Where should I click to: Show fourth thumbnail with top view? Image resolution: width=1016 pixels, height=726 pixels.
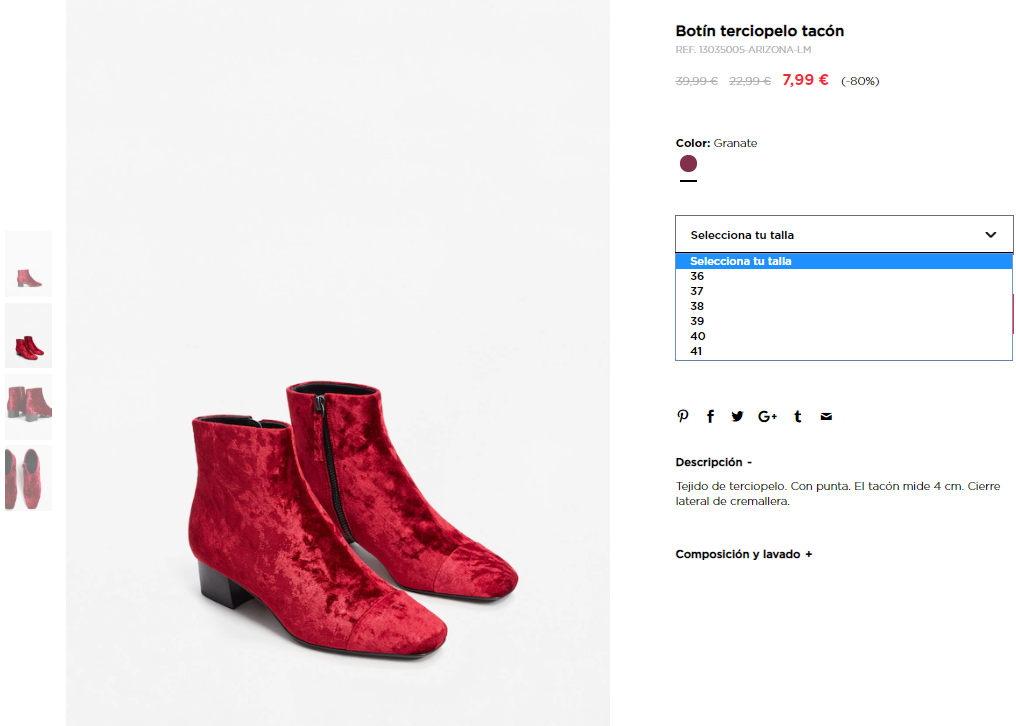pos(29,478)
